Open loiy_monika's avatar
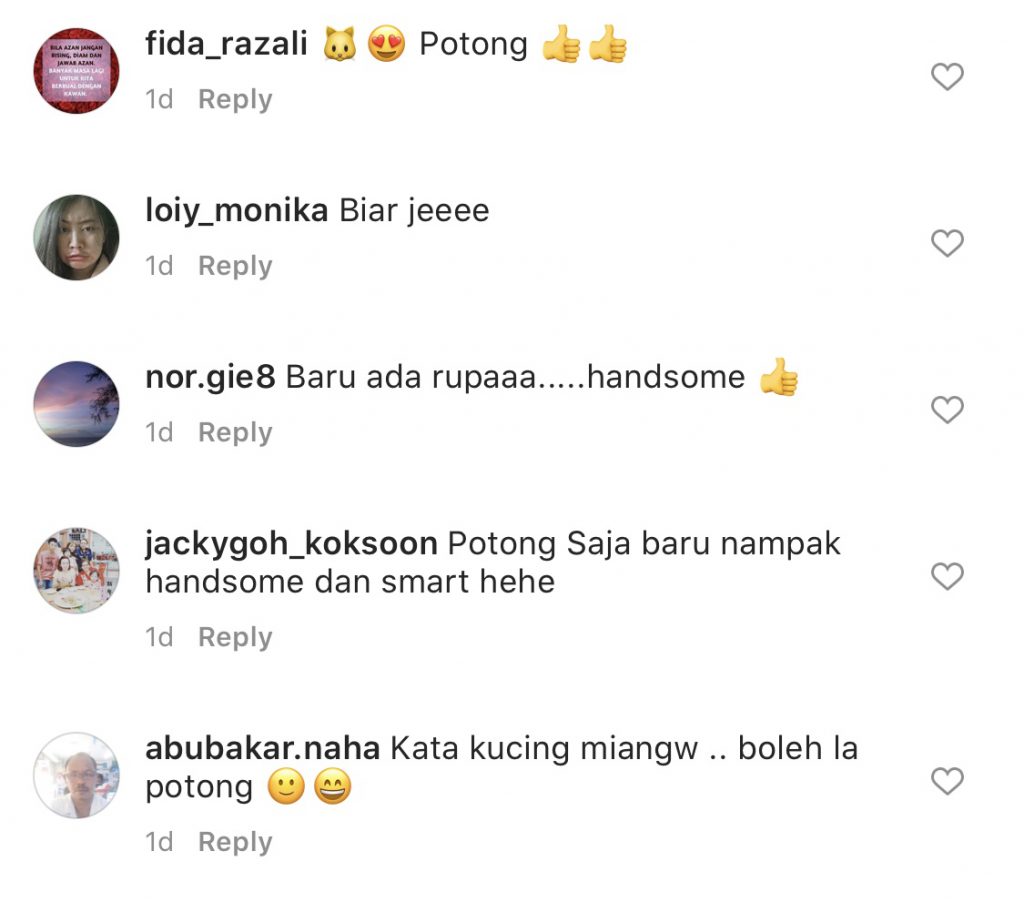The image size is (1024, 902). tap(76, 237)
